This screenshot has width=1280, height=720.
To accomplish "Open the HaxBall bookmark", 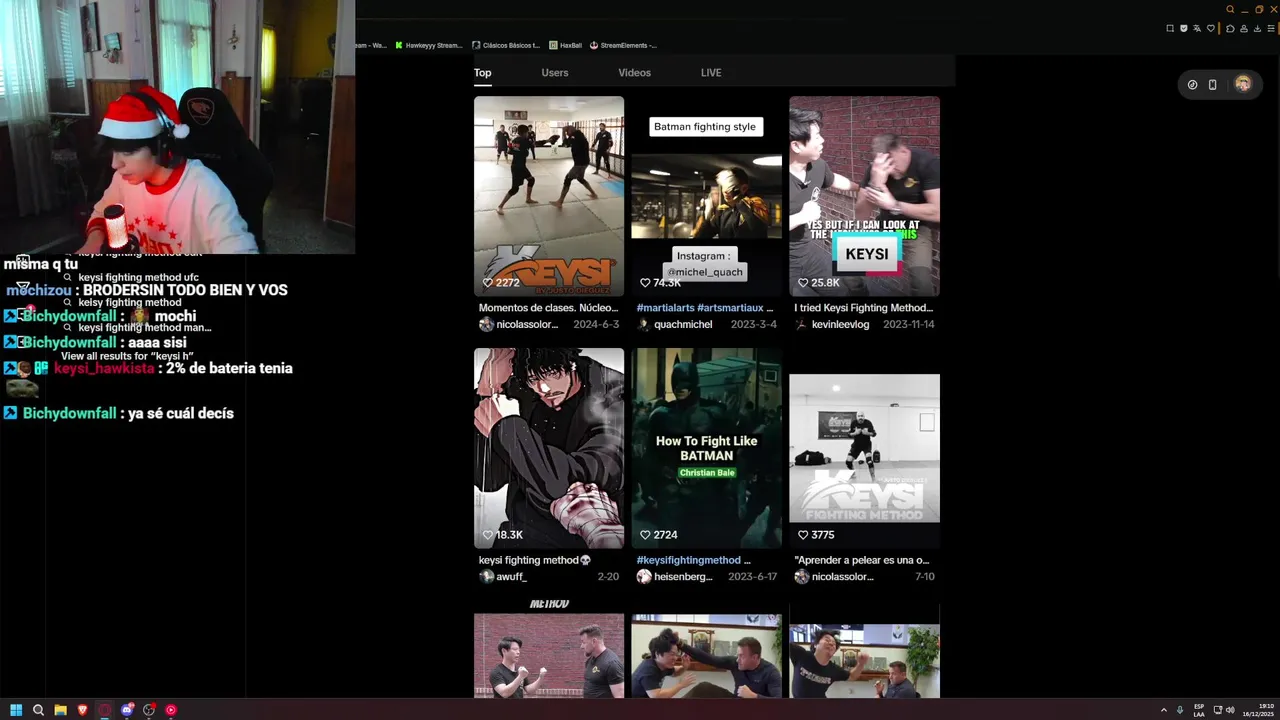I will (565, 45).
